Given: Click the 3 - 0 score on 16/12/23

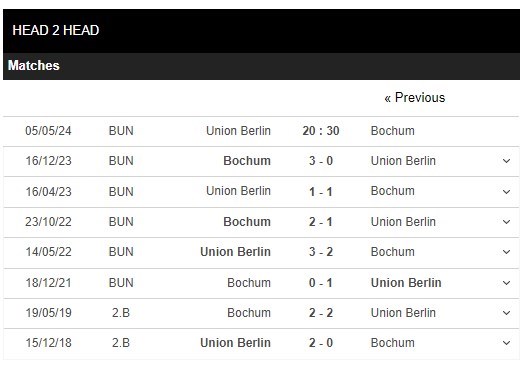Looking at the screenshot, I should pos(321,161).
